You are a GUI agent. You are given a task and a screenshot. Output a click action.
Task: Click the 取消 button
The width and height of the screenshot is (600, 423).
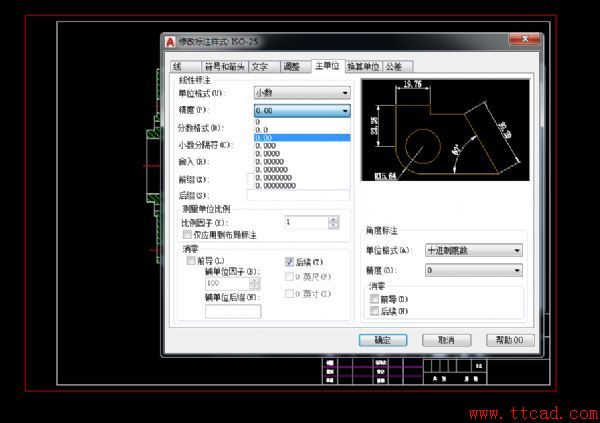pyautogui.click(x=447, y=340)
